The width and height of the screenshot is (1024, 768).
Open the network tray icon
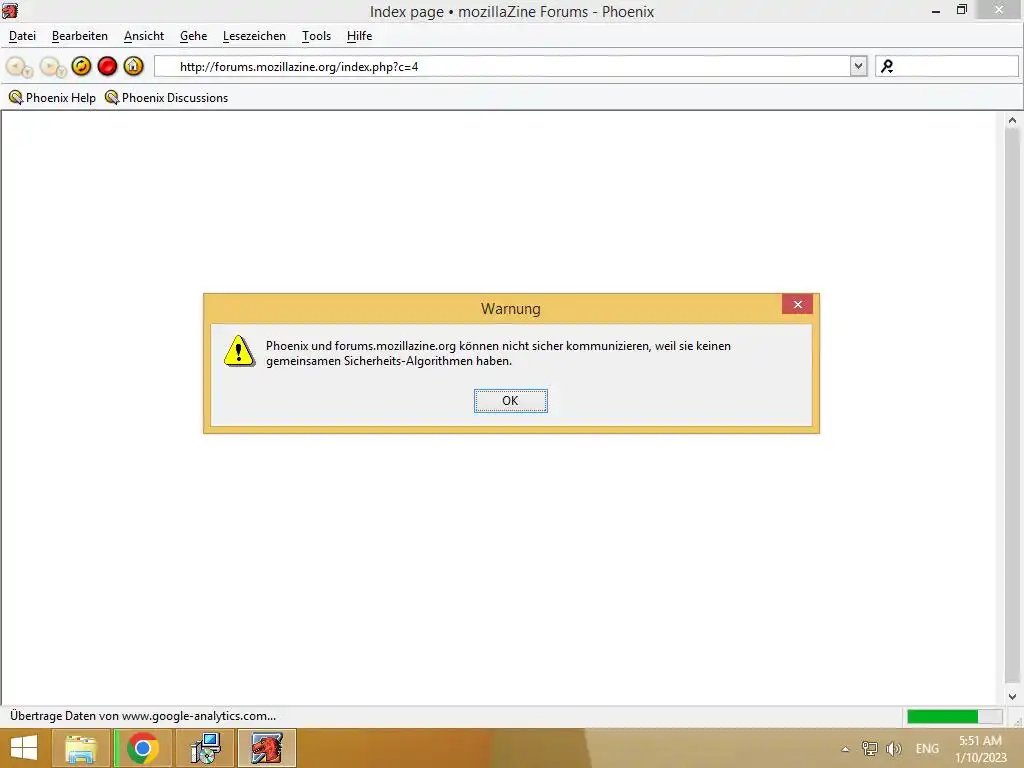pos(869,748)
